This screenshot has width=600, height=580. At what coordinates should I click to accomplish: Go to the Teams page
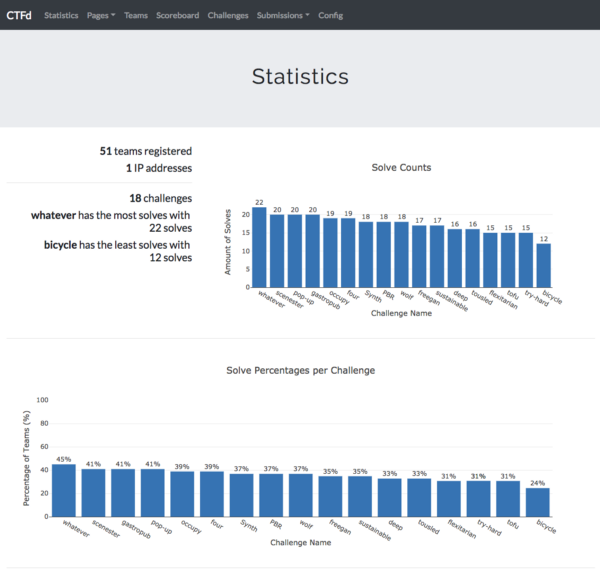click(x=136, y=15)
